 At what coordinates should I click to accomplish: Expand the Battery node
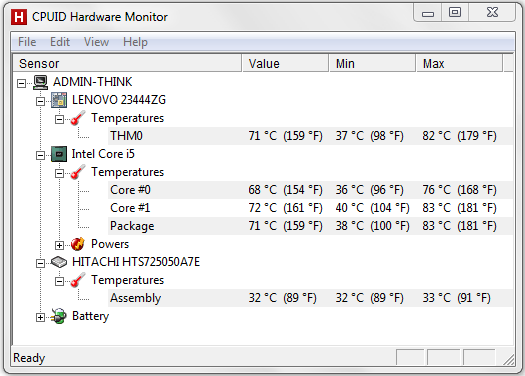pyautogui.click(x=40, y=317)
